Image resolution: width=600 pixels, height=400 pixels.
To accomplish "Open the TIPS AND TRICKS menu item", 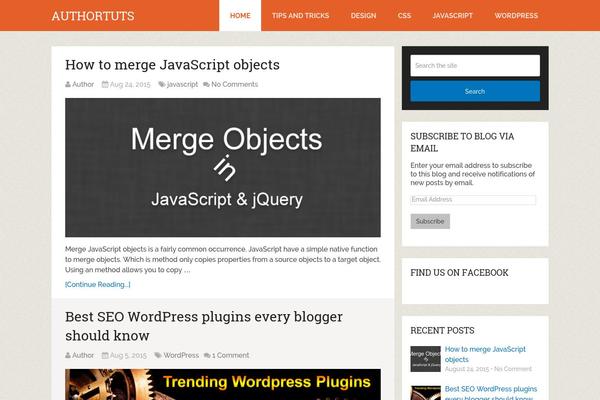I will pyautogui.click(x=300, y=16).
